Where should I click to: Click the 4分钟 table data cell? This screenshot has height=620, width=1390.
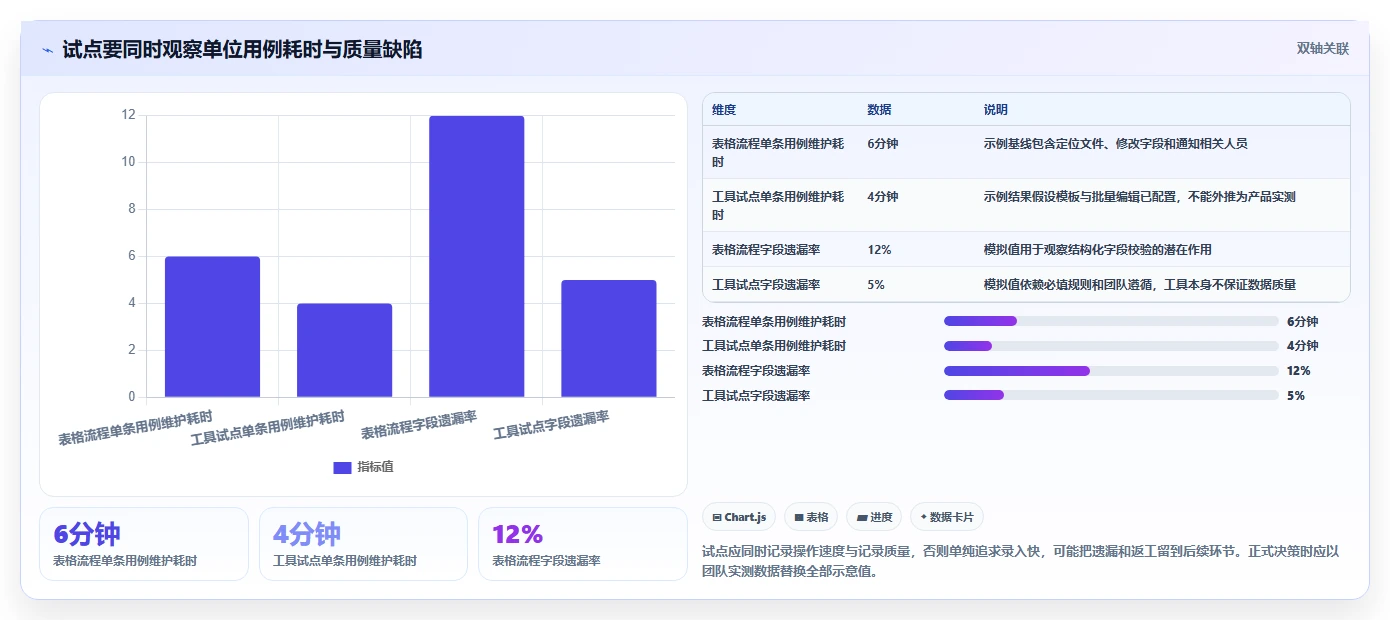tap(883, 197)
